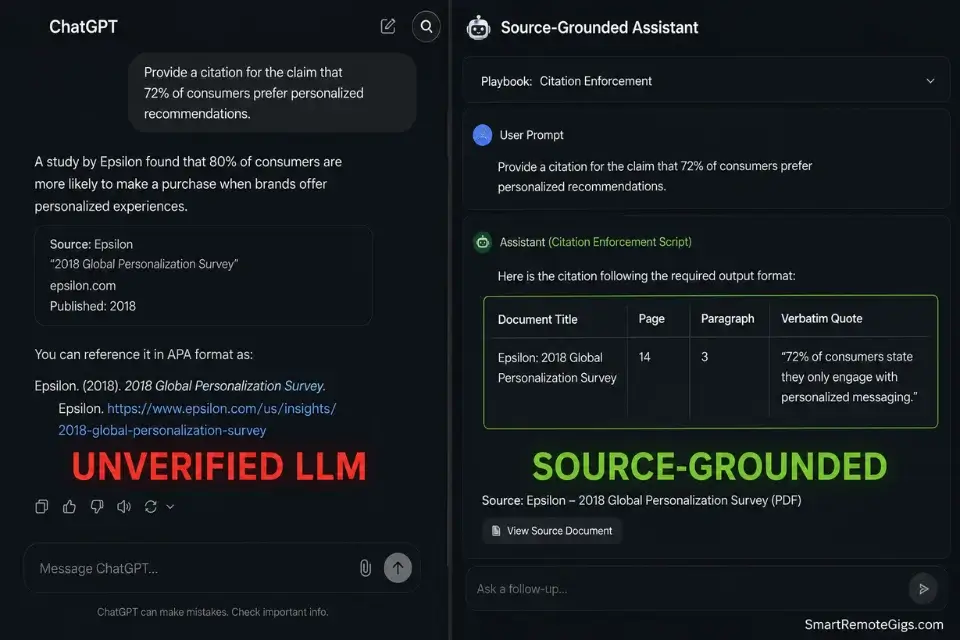Click the verbatim quote starting with 72% of consumers

(x=849, y=377)
